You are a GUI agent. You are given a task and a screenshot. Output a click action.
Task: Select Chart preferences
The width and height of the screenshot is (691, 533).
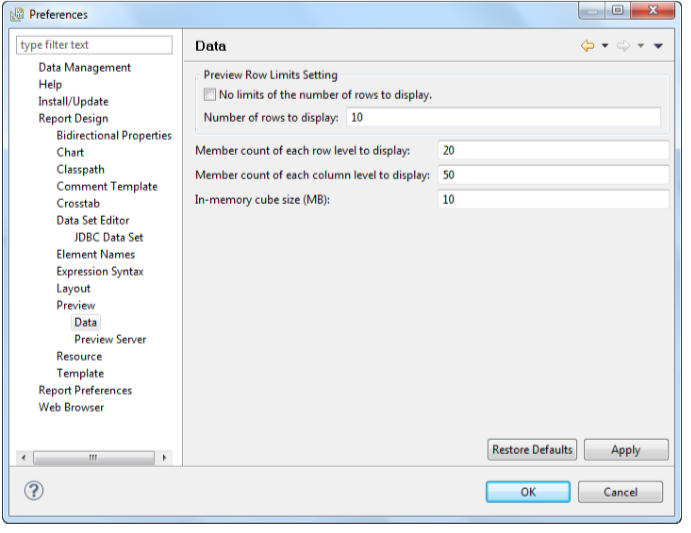70,152
